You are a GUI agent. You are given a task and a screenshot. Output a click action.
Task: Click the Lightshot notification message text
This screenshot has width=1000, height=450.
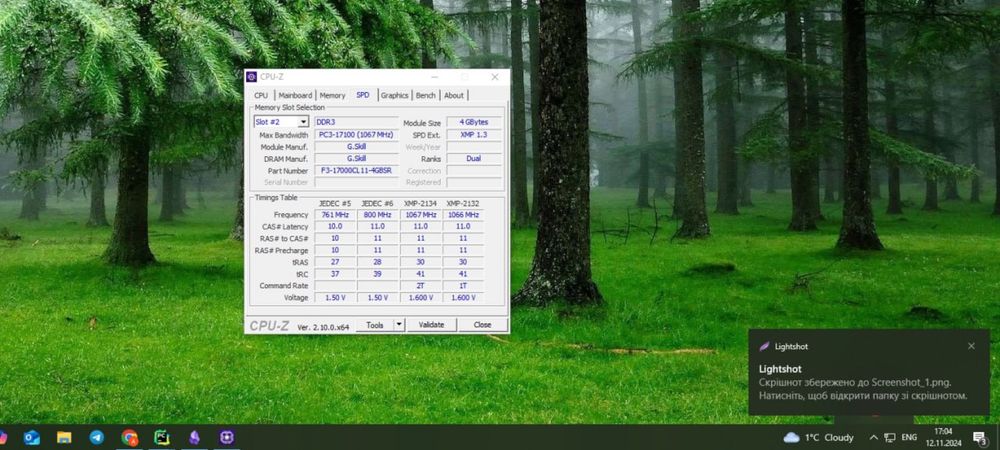tap(863, 389)
